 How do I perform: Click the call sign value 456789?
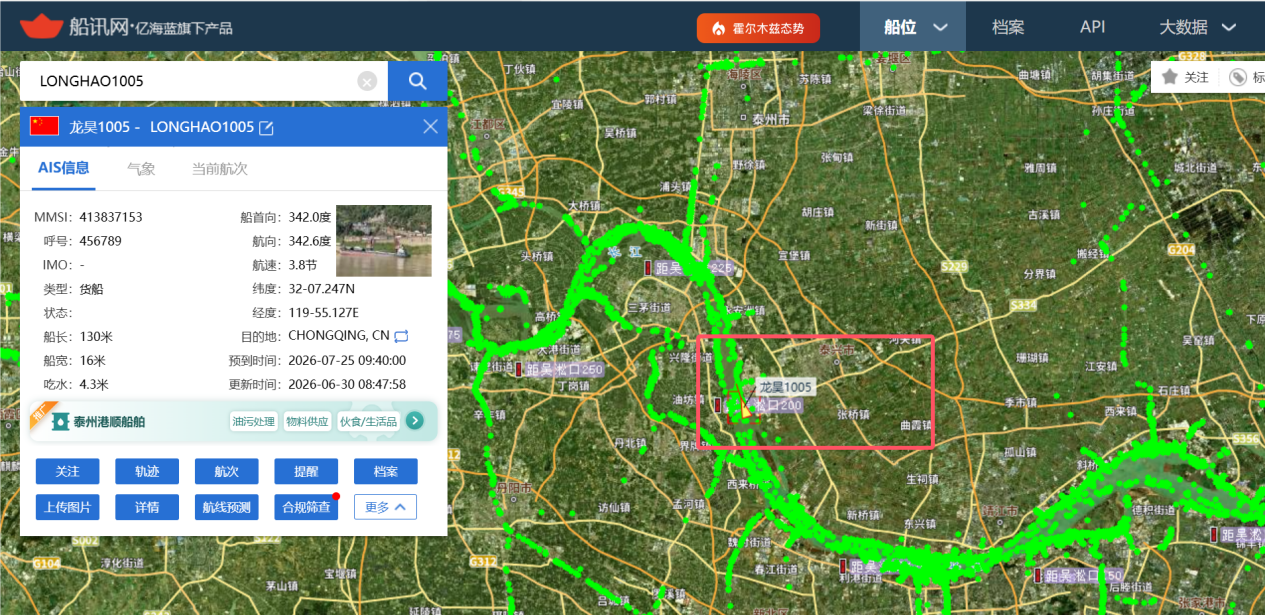[101, 241]
